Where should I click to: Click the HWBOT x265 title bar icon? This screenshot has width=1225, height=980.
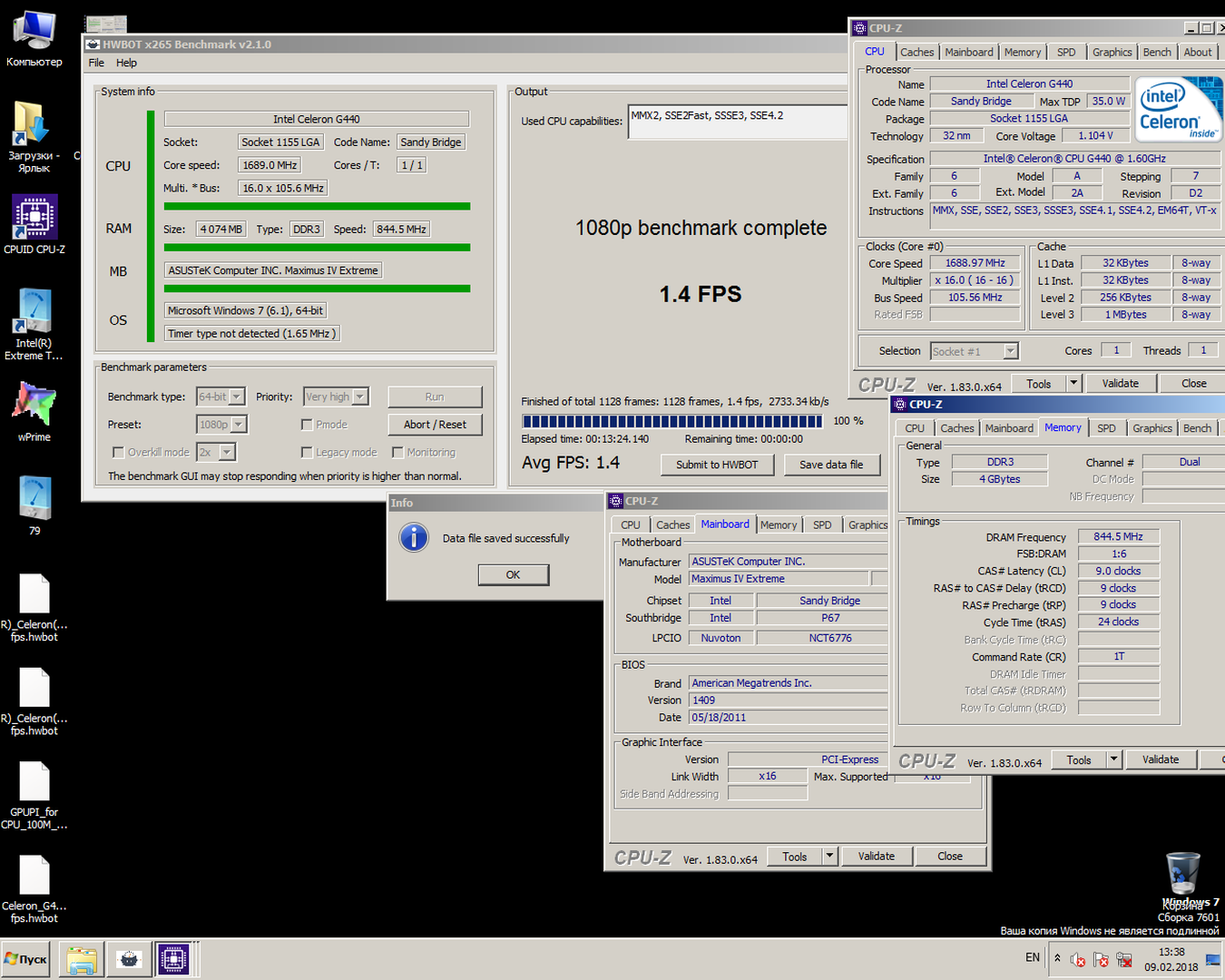(x=93, y=44)
